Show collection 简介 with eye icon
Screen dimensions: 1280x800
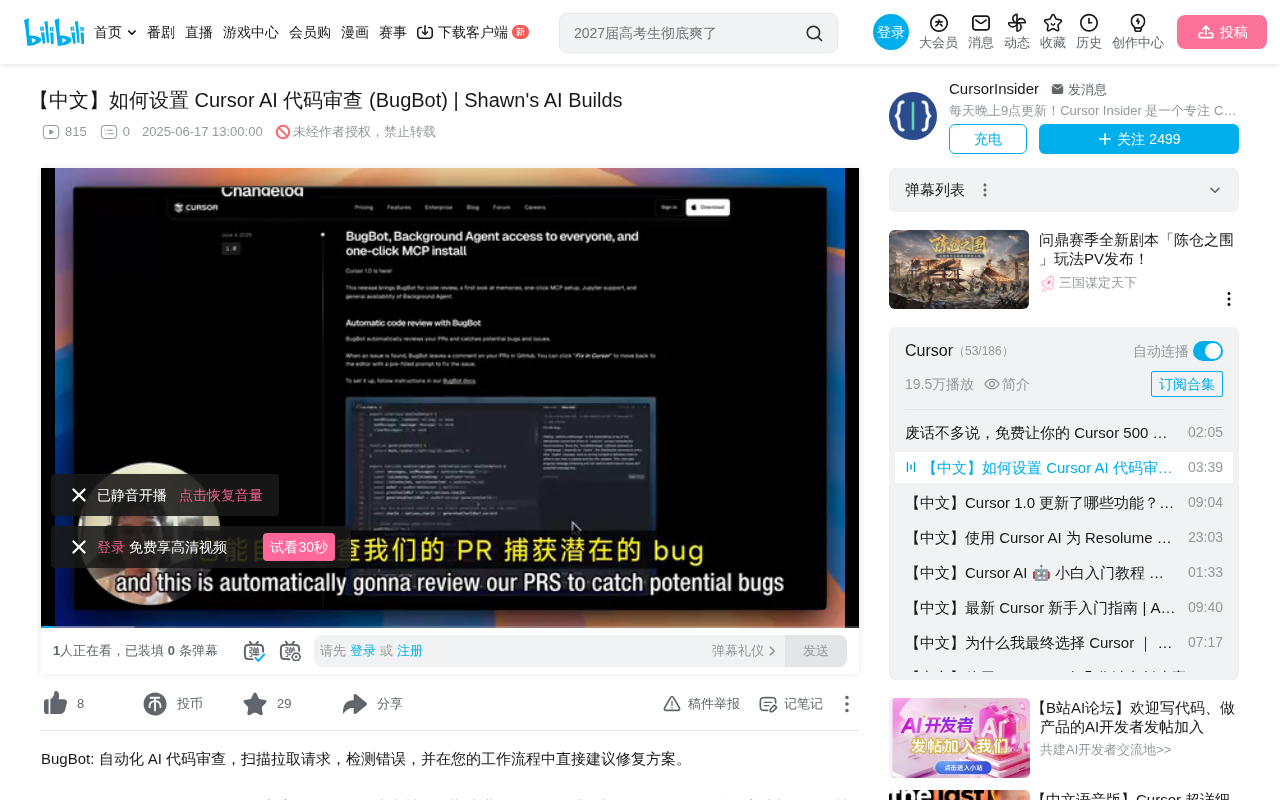click(1007, 384)
